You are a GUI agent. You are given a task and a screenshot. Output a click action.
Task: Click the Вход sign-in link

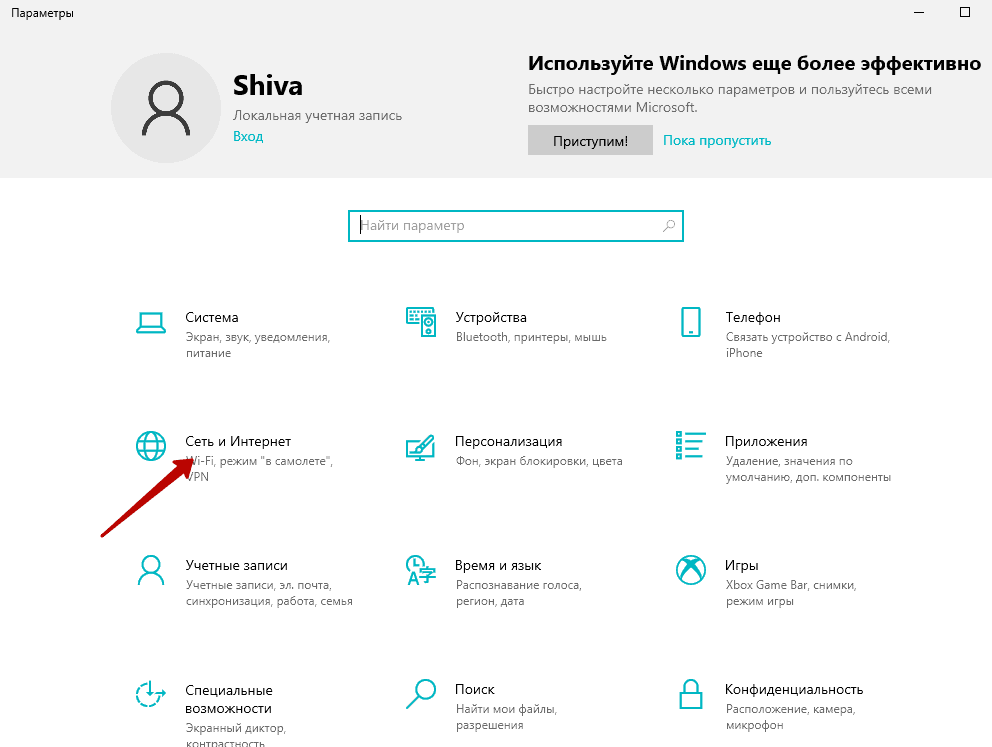(x=248, y=137)
